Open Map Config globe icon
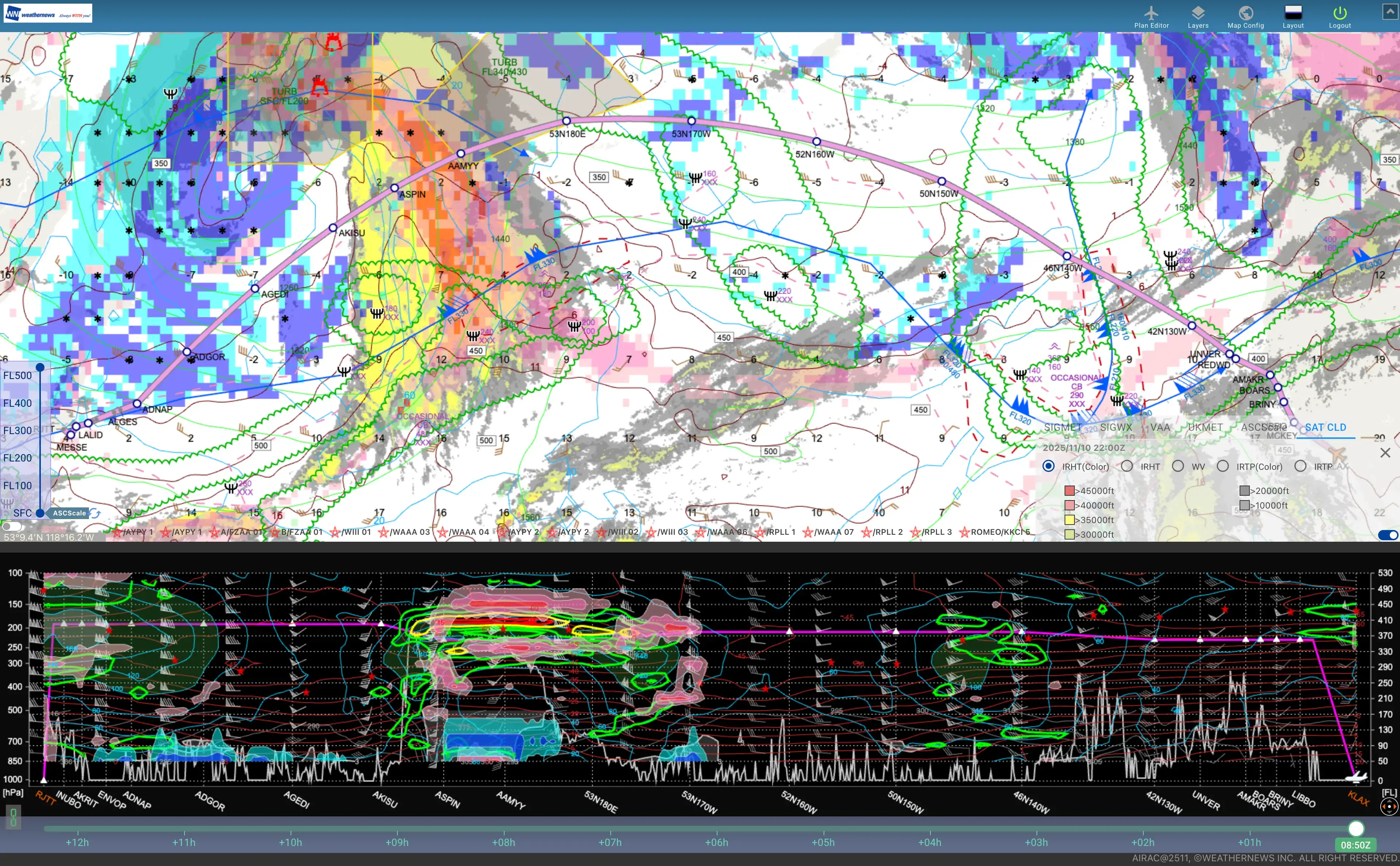Viewport: 1400px width, 866px height. [x=1245, y=13]
